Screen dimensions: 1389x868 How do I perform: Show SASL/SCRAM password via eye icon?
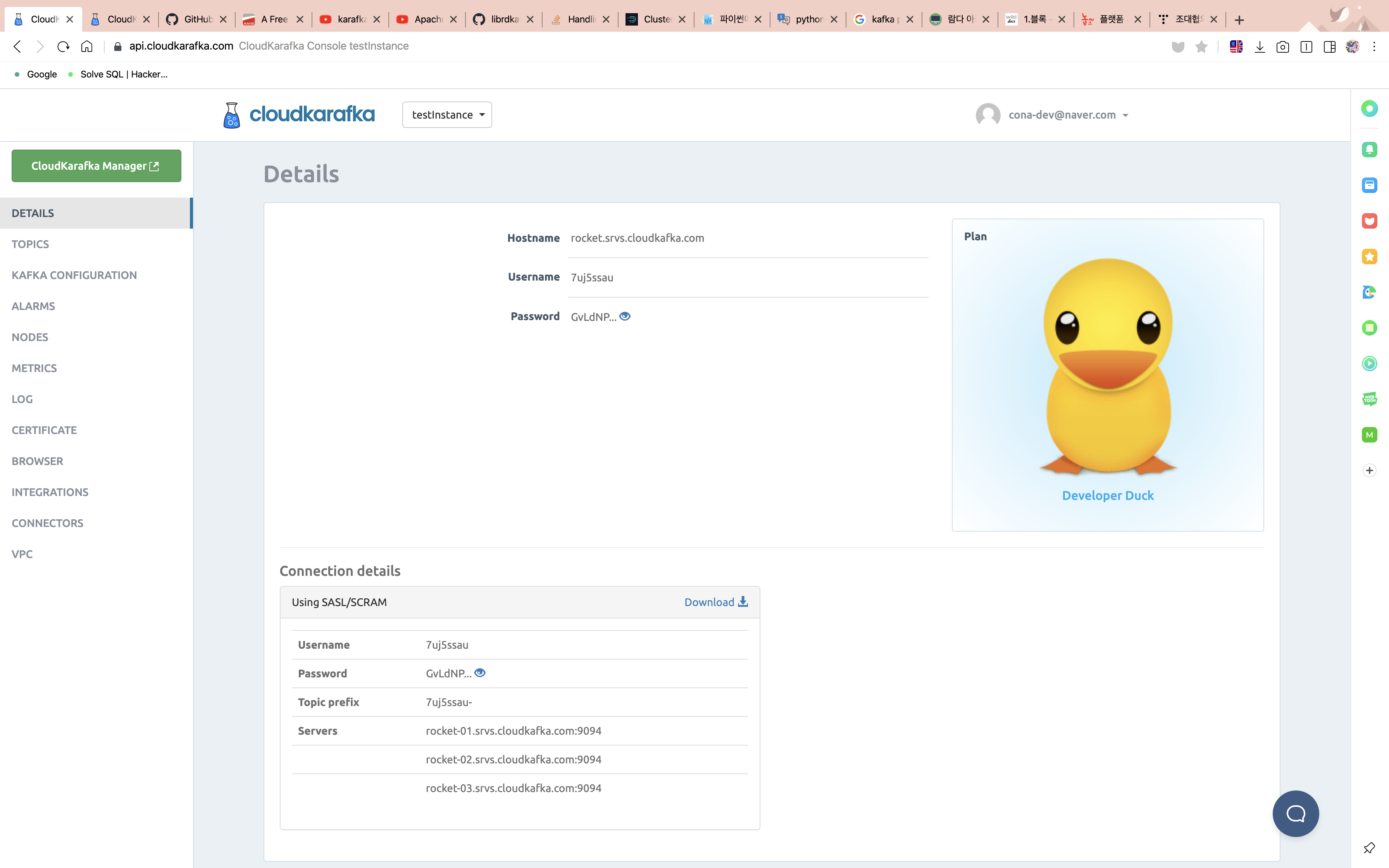pyautogui.click(x=480, y=673)
